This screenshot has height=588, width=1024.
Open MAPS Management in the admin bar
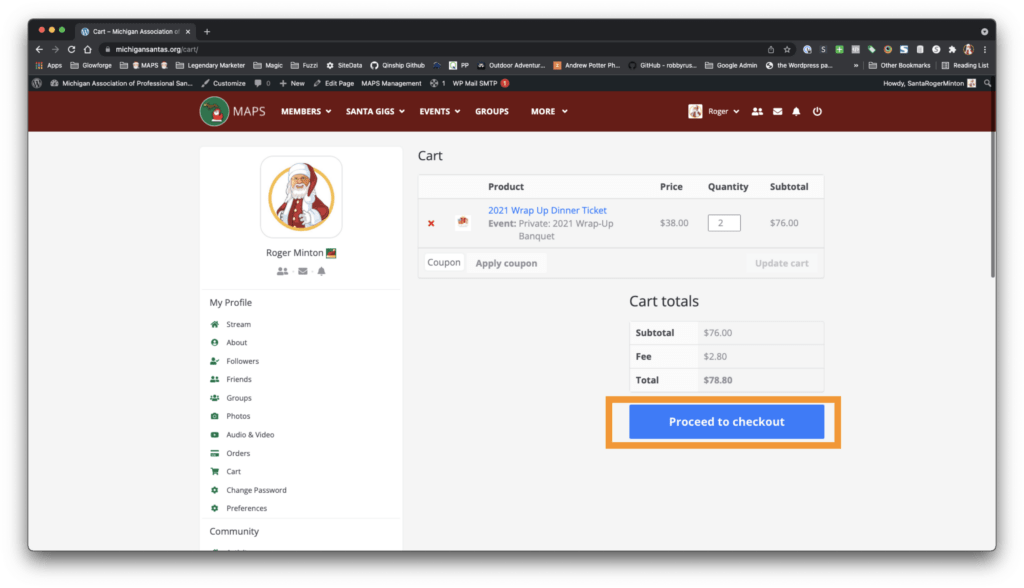(x=391, y=84)
